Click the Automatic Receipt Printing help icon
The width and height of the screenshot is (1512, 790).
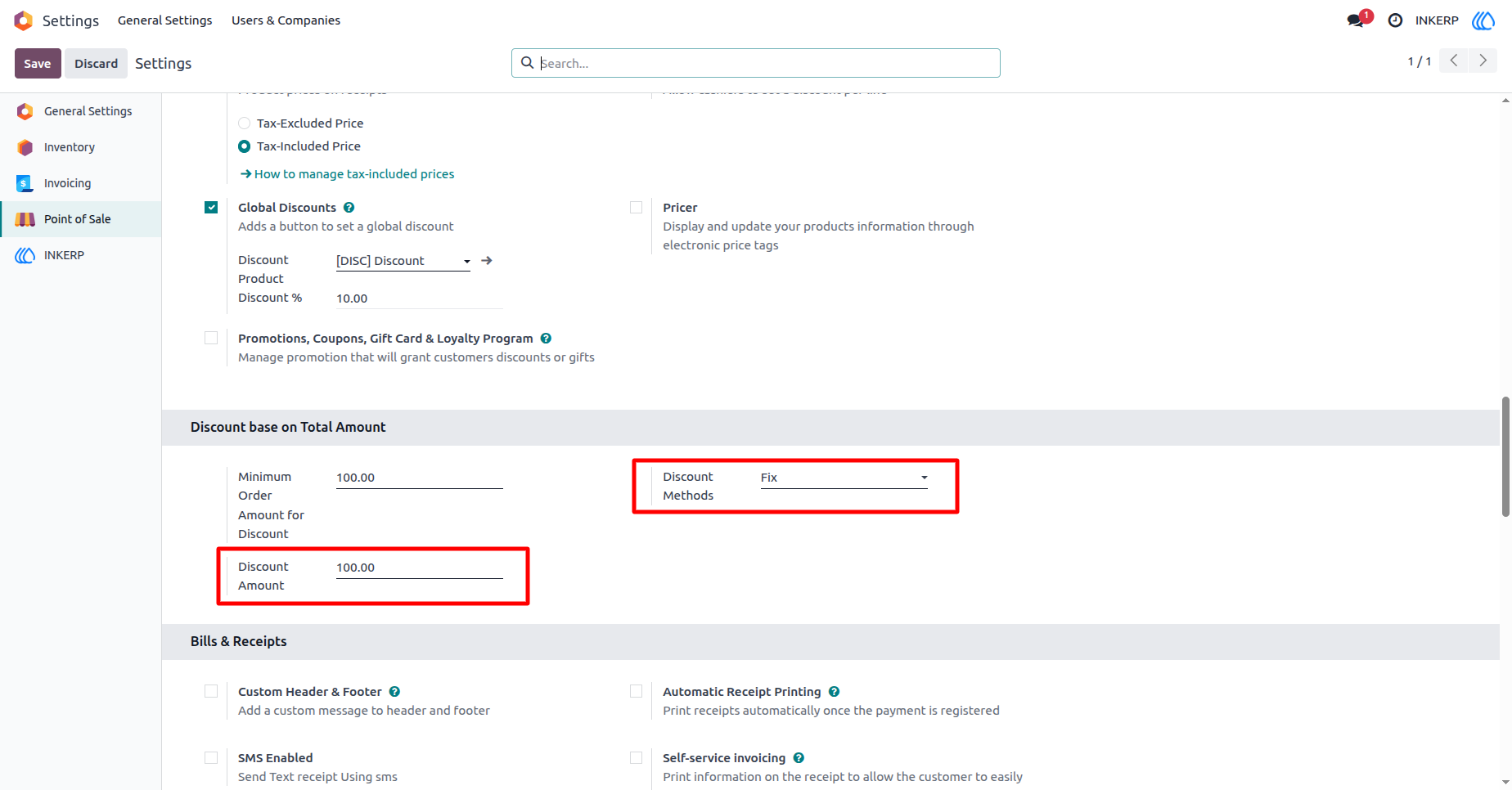(834, 692)
